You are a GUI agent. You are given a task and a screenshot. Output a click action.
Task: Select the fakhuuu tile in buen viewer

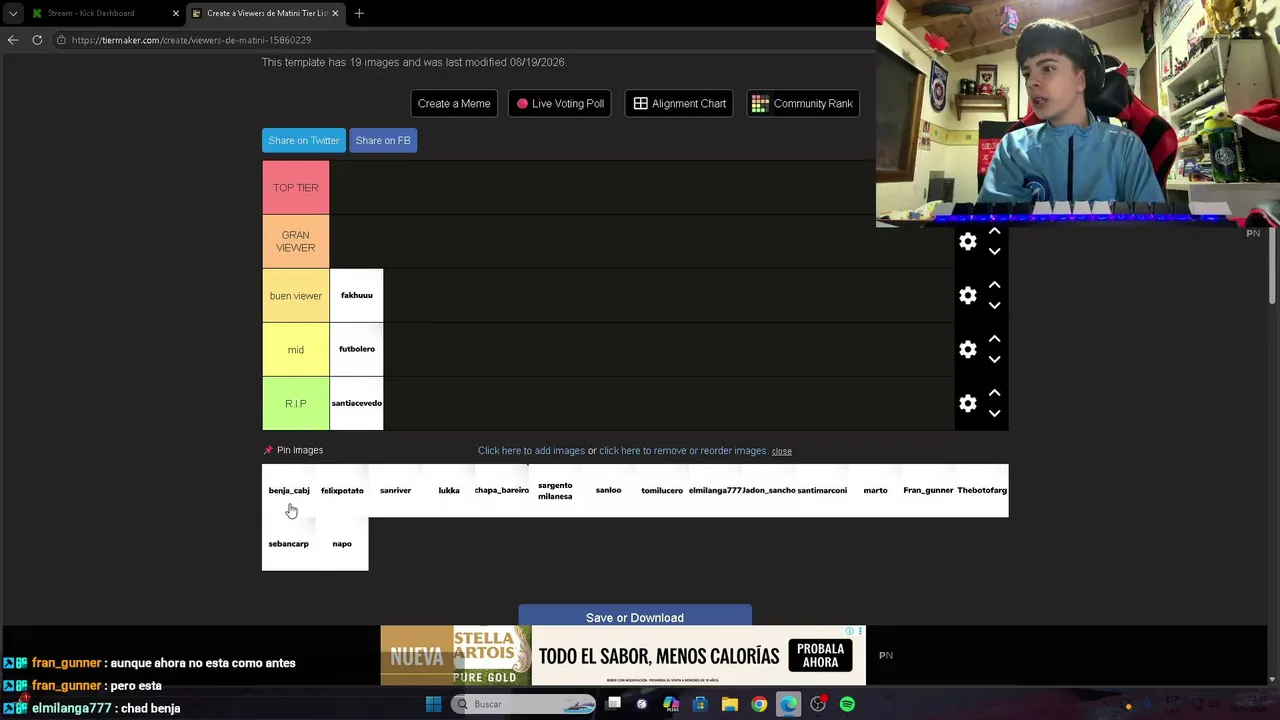[x=357, y=296]
